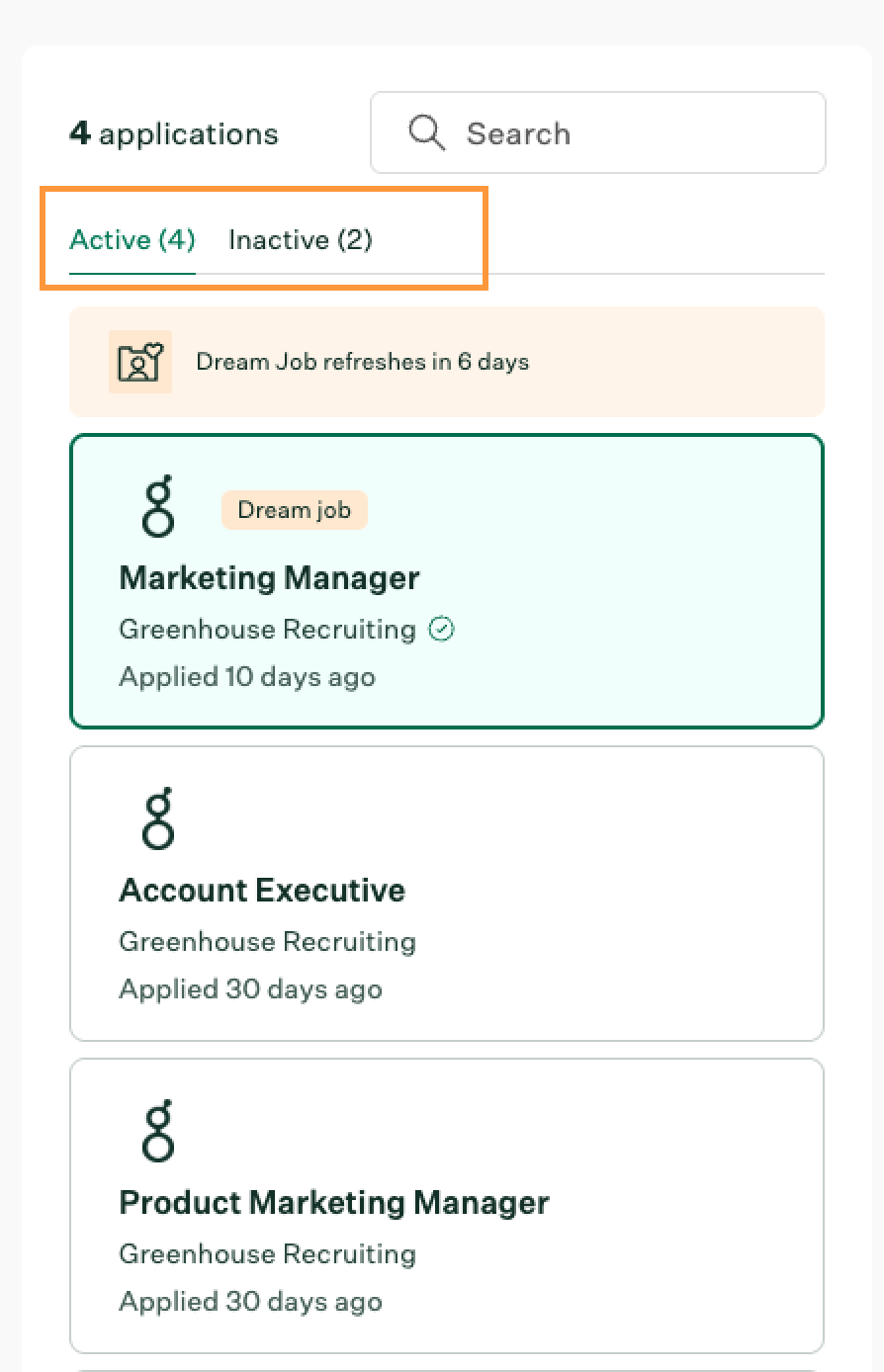Click the verified checkmark beside Greenhouse Recruiting
This screenshot has width=884, height=1372.
coord(441,630)
